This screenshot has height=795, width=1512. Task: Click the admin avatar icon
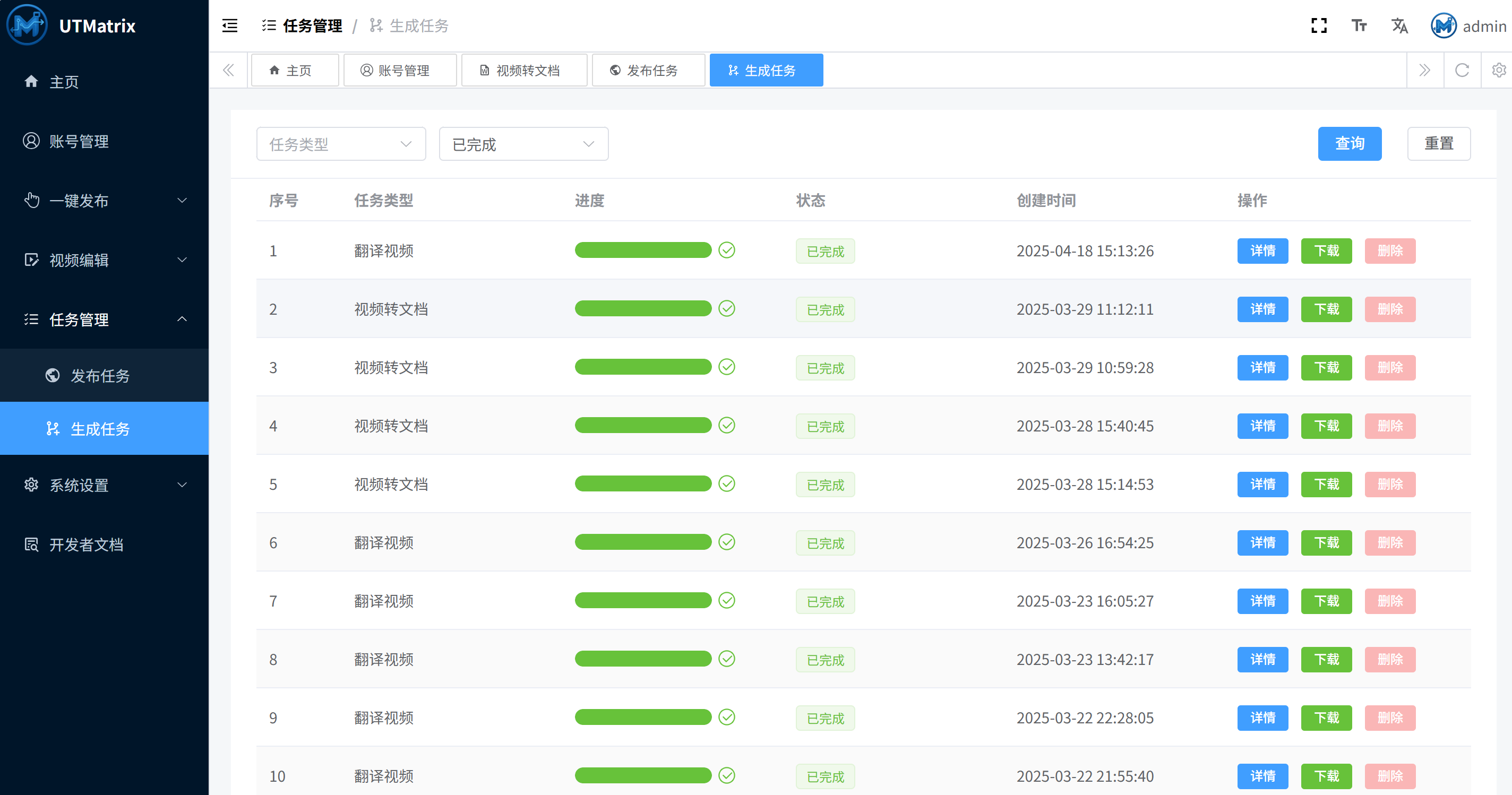[x=1444, y=25]
